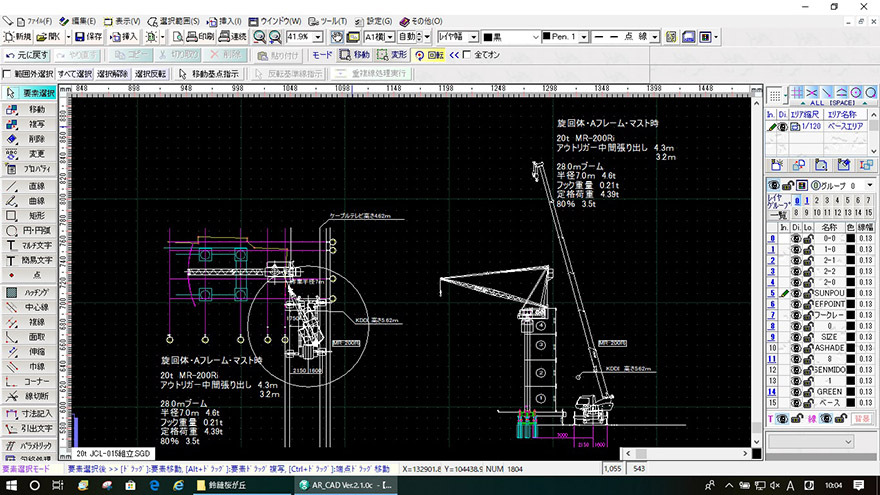Click the 選択解除 button
The image size is (880, 495).
pos(112,74)
